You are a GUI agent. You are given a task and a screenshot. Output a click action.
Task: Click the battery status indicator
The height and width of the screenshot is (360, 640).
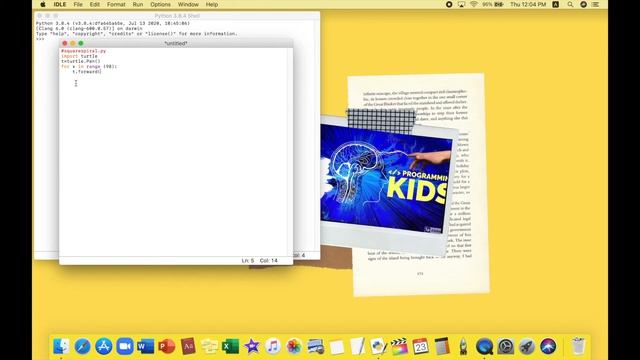click(x=493, y=4)
